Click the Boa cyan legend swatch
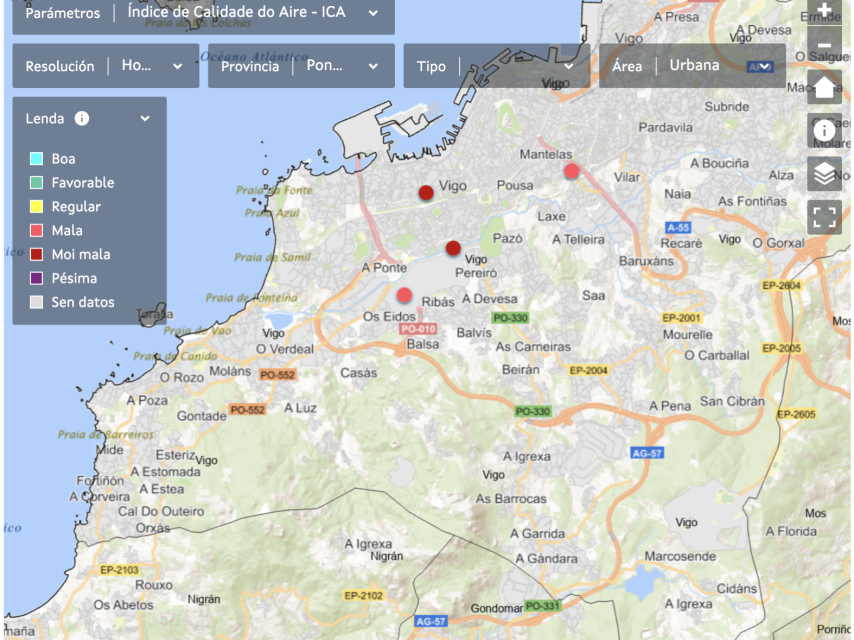The width and height of the screenshot is (854, 640). [36, 159]
